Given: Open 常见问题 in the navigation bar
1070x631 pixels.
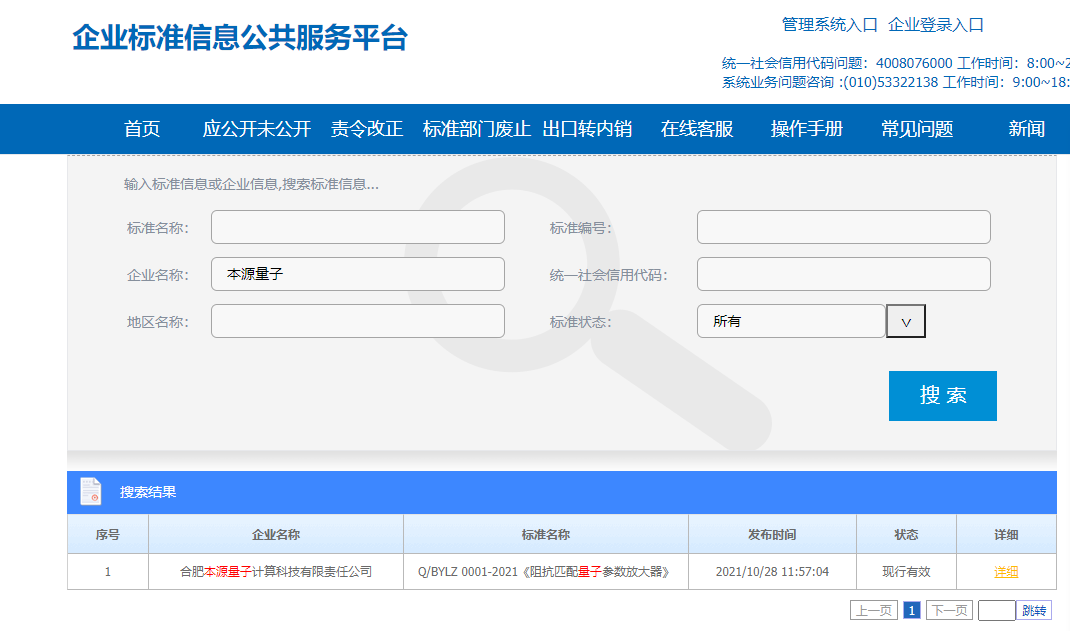Looking at the screenshot, I should (x=917, y=129).
